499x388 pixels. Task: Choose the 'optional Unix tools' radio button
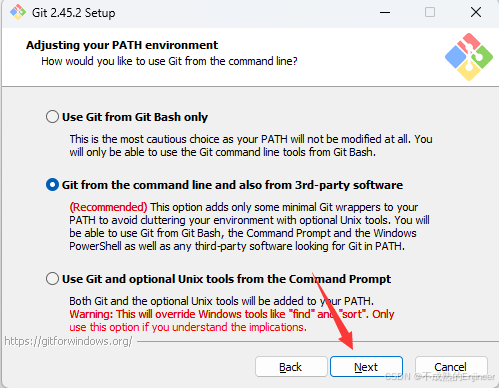click(52, 279)
